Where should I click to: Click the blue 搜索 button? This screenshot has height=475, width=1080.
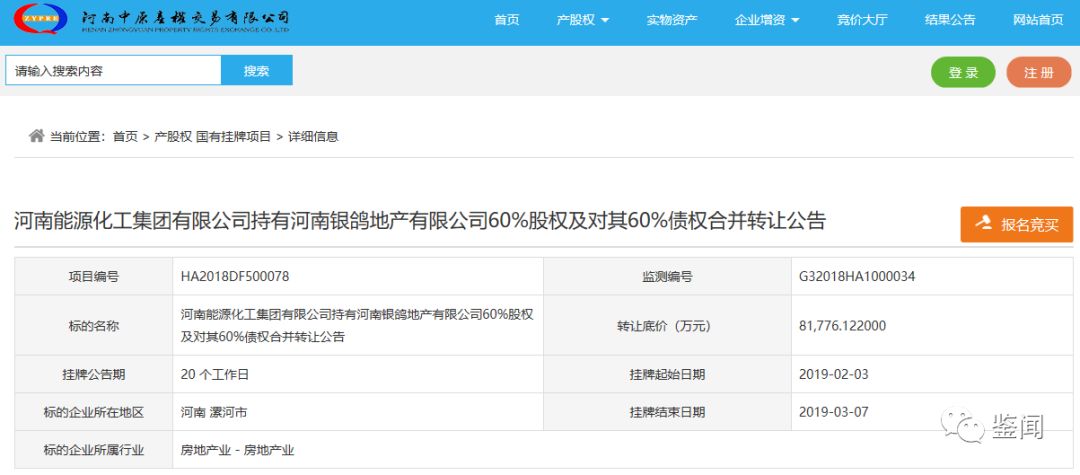click(257, 71)
